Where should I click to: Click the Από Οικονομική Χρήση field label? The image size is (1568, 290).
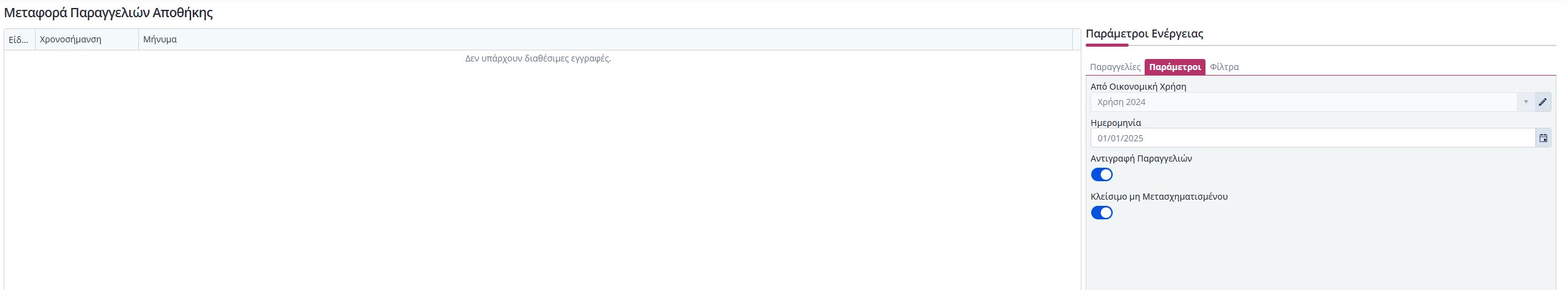tap(1138, 87)
